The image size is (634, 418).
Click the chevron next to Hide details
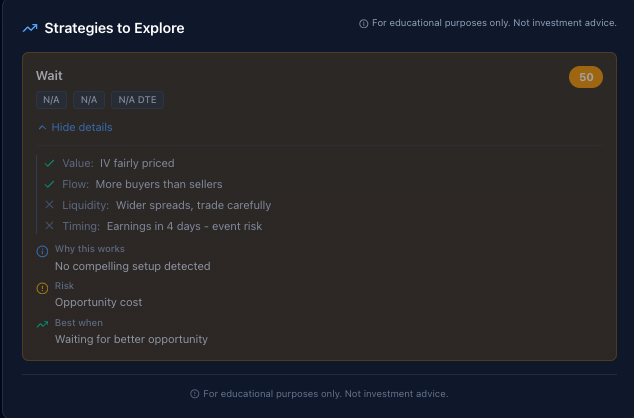[x=42, y=127]
